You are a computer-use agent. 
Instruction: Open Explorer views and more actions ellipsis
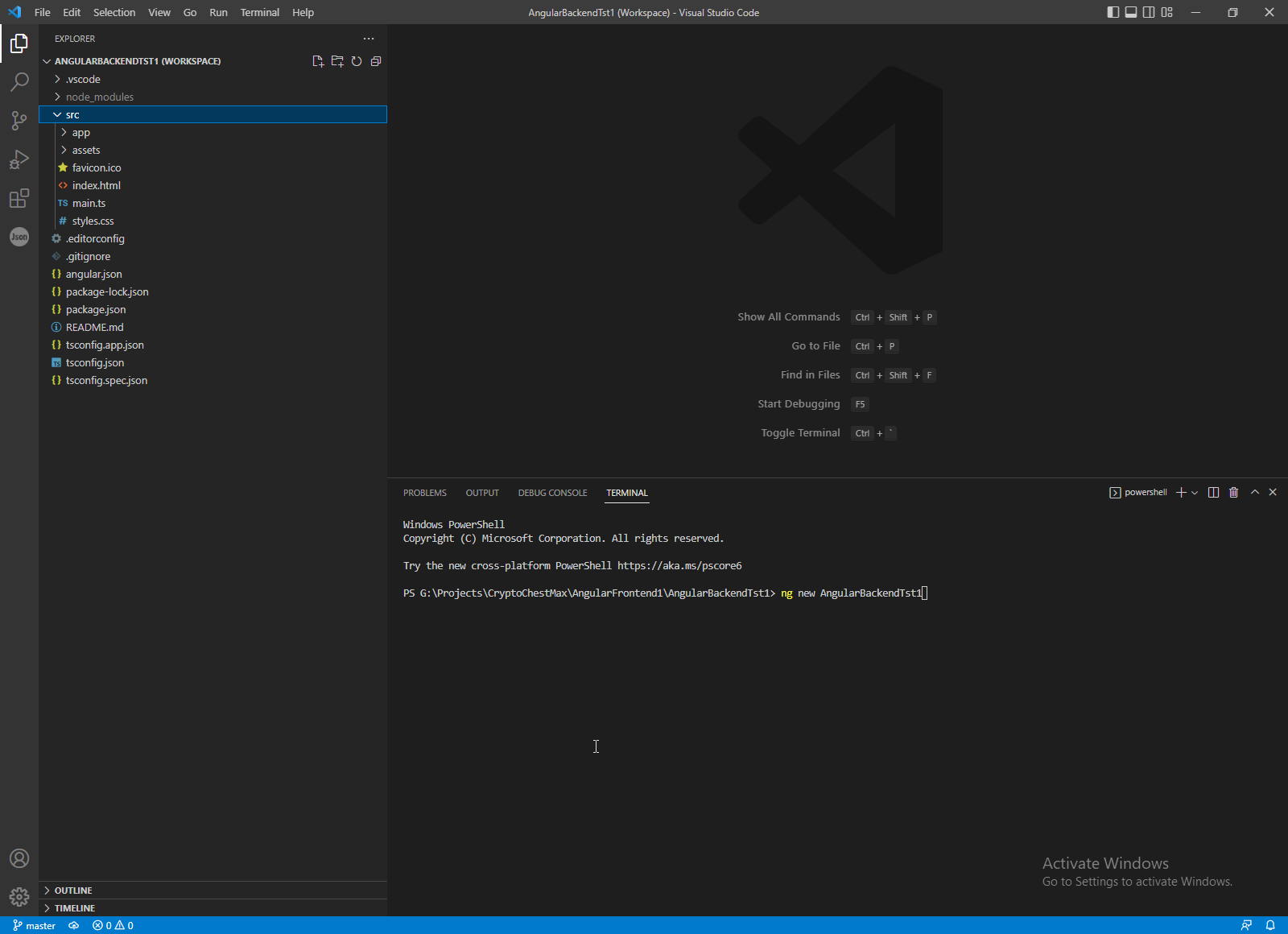[x=369, y=39]
